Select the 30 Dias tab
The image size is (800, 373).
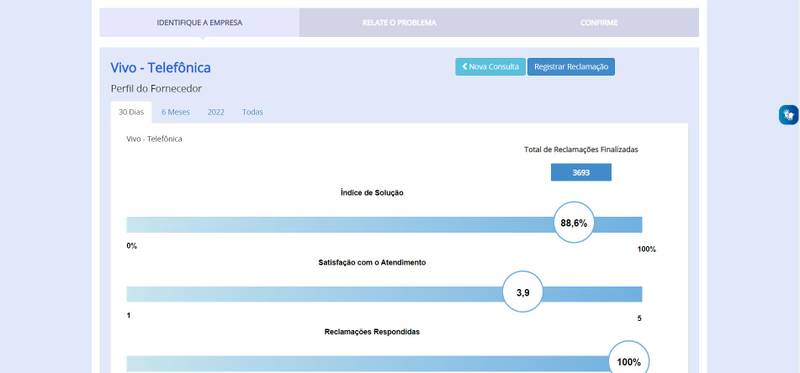pos(131,112)
